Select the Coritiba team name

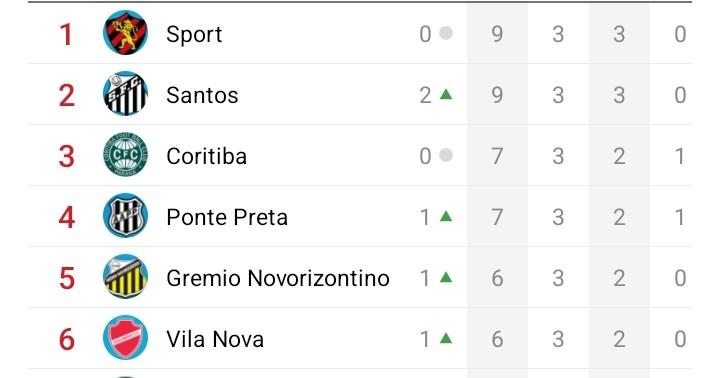coord(207,156)
